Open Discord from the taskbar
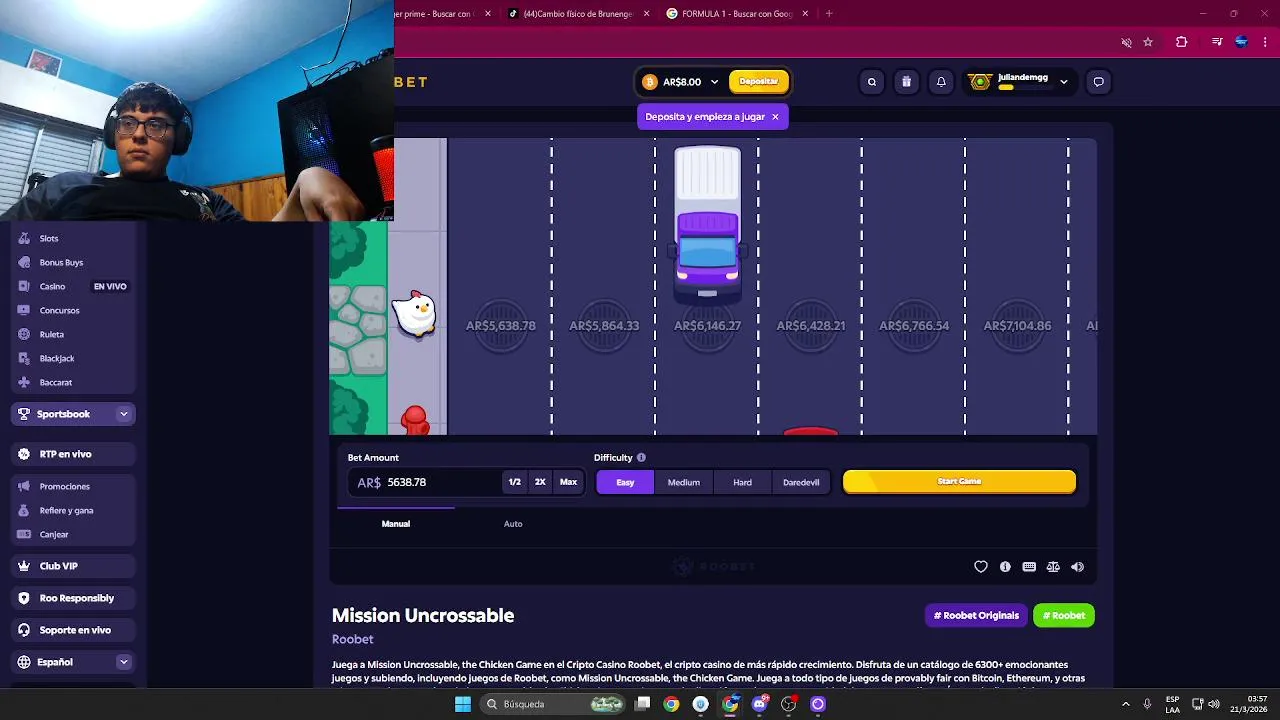 760,704
